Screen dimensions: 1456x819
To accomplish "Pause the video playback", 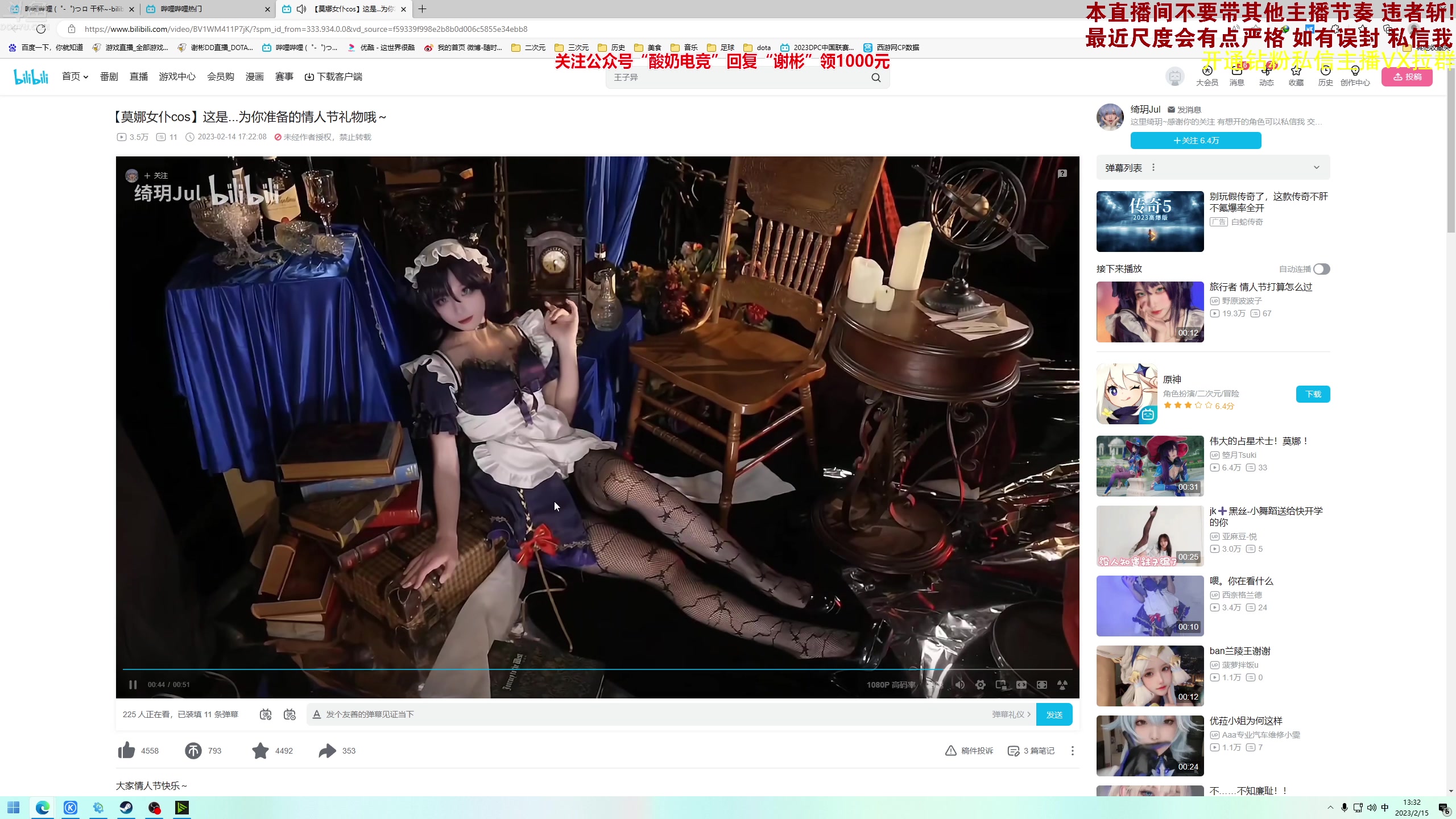I will click(x=133, y=685).
